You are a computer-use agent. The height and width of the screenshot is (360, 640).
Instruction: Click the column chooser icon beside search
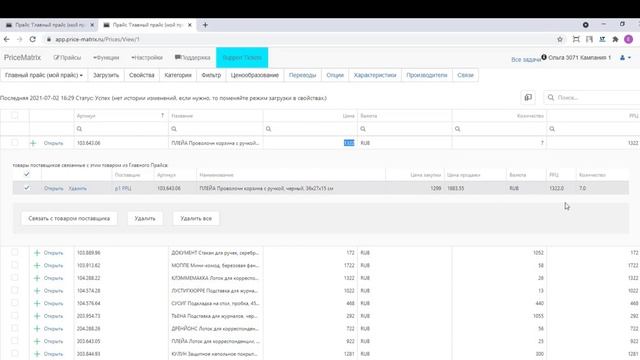coord(528,98)
